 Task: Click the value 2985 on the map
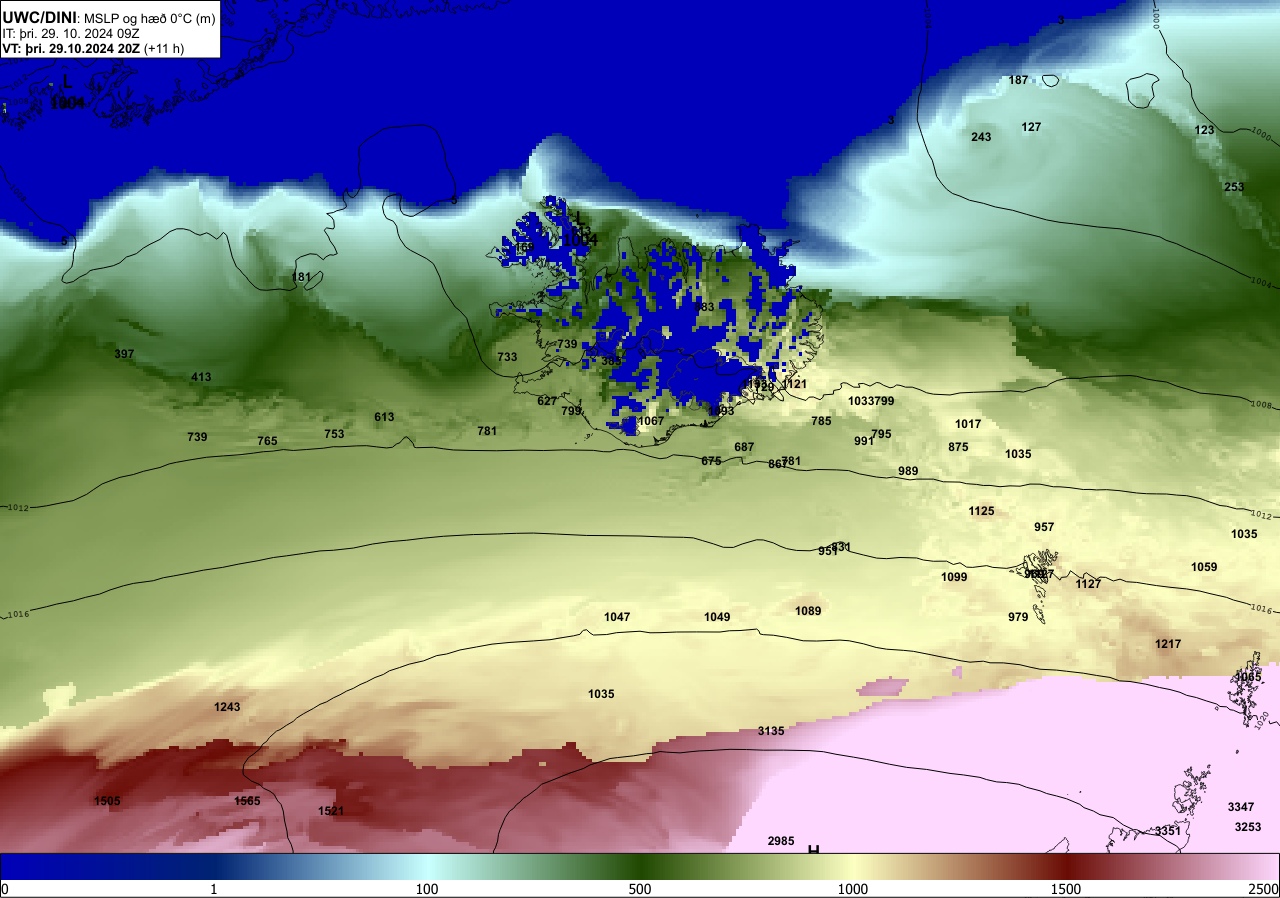click(x=781, y=841)
